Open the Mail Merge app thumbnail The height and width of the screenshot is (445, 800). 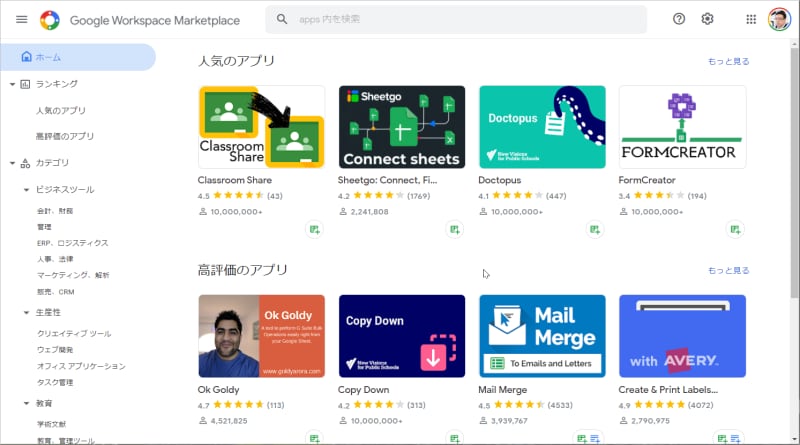(542, 336)
